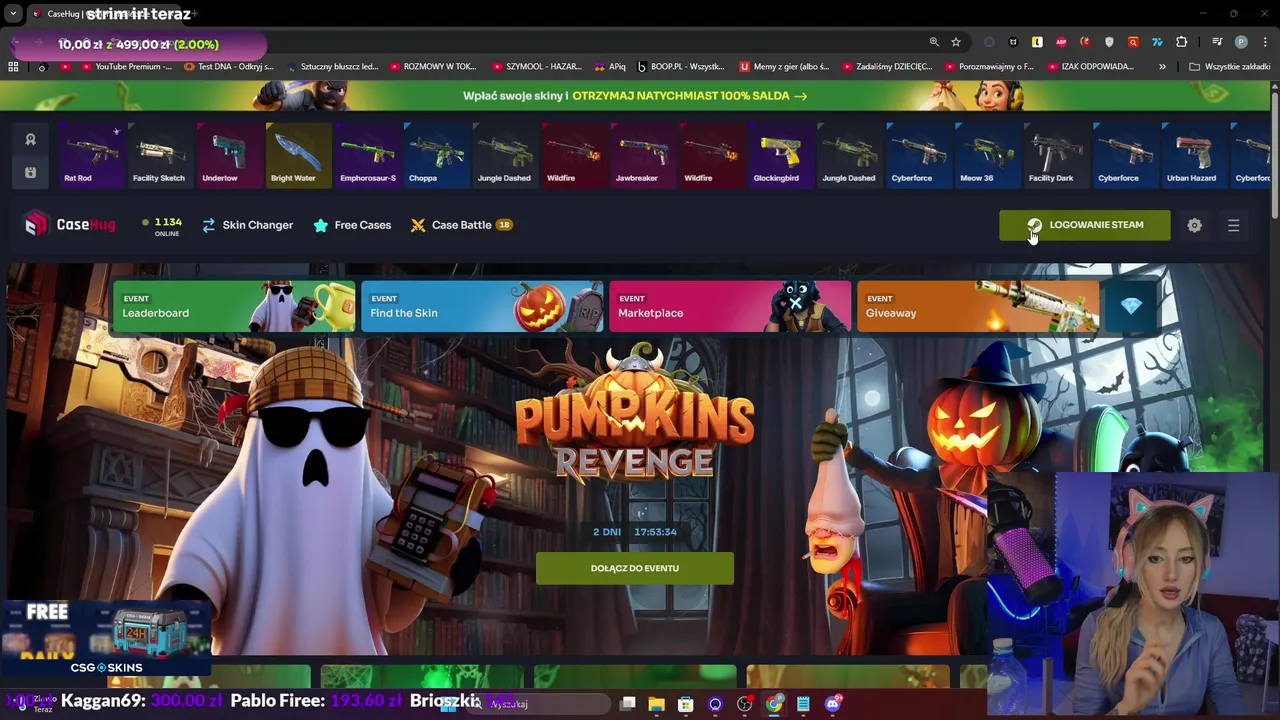Viewport: 1280px width, 720px height.
Task: Open site settings gear icon
Action: (1194, 225)
